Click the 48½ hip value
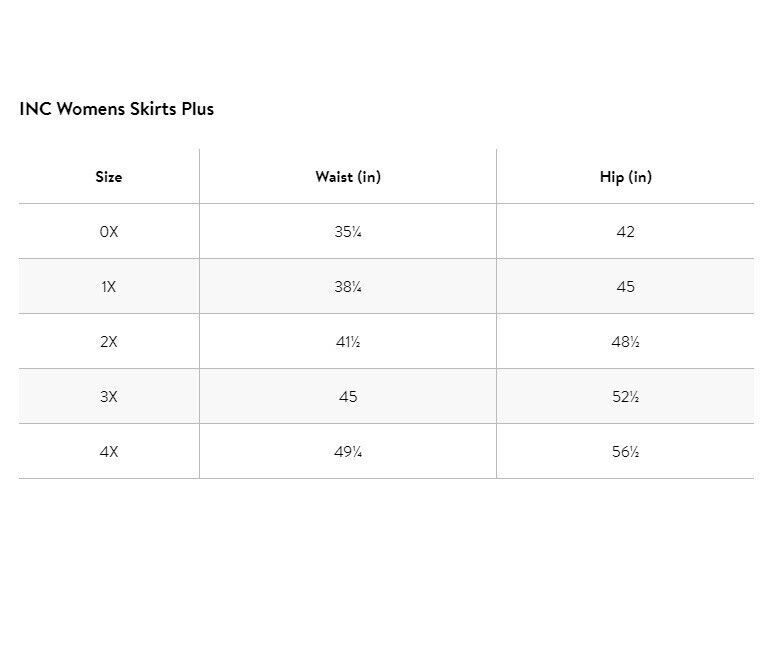 tap(625, 341)
